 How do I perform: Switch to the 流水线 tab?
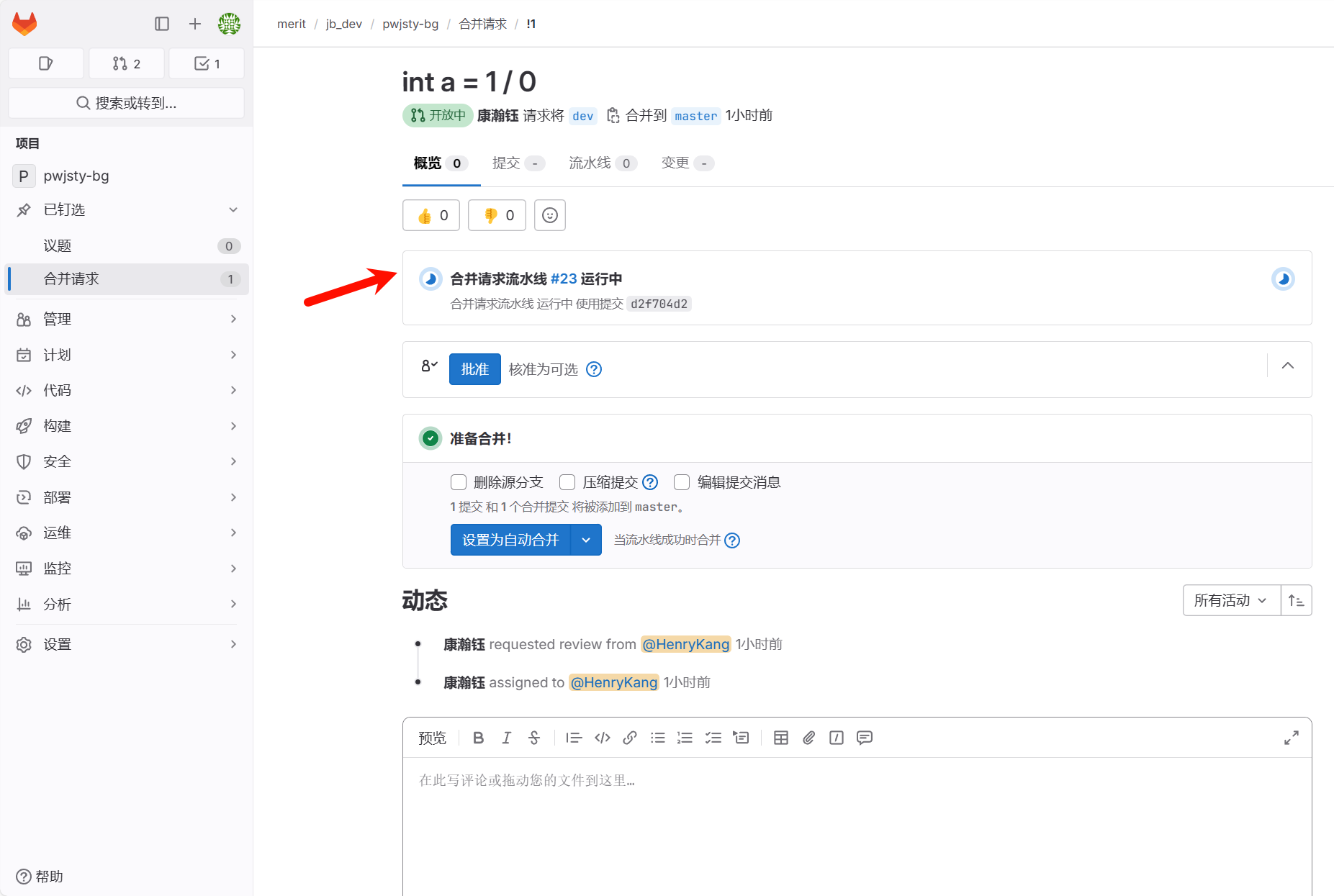590,163
